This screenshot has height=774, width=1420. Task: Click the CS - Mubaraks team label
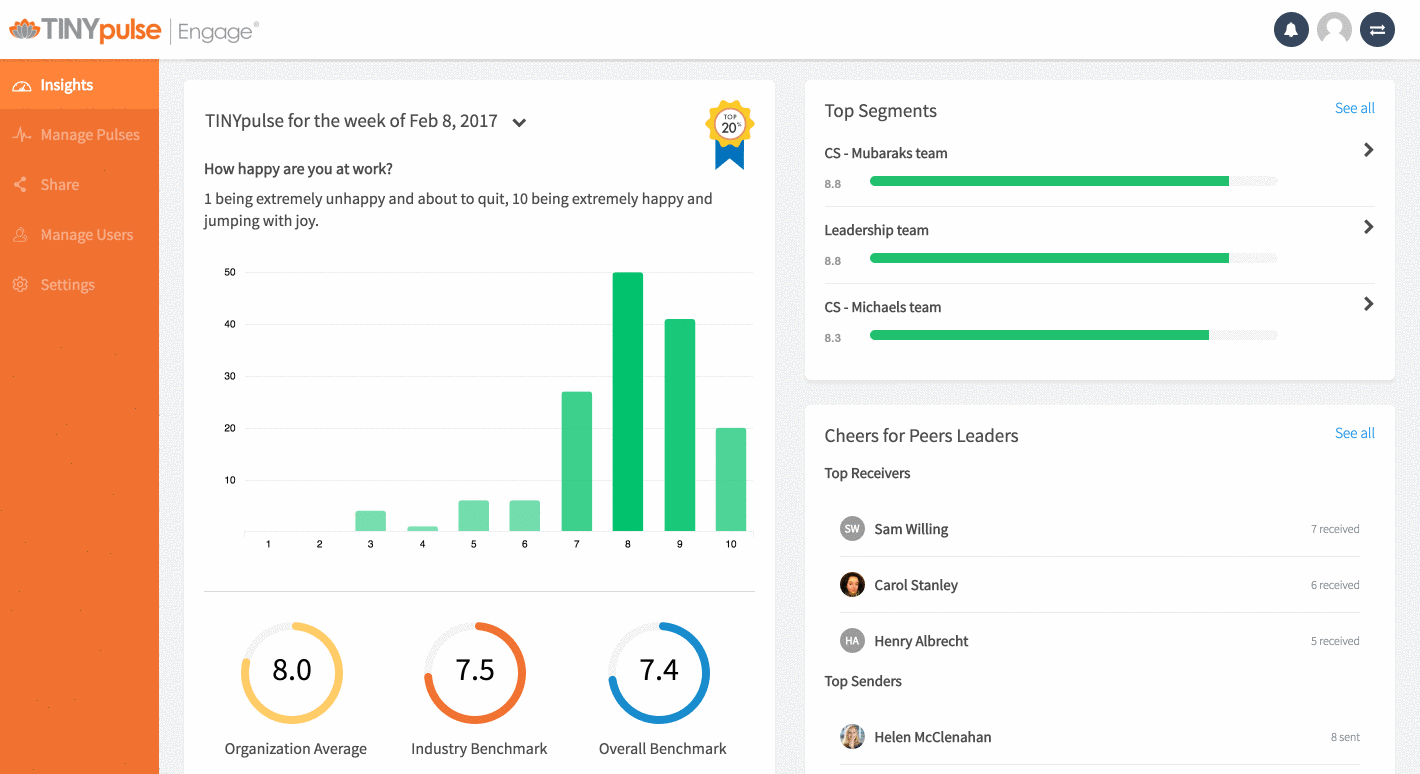point(886,153)
